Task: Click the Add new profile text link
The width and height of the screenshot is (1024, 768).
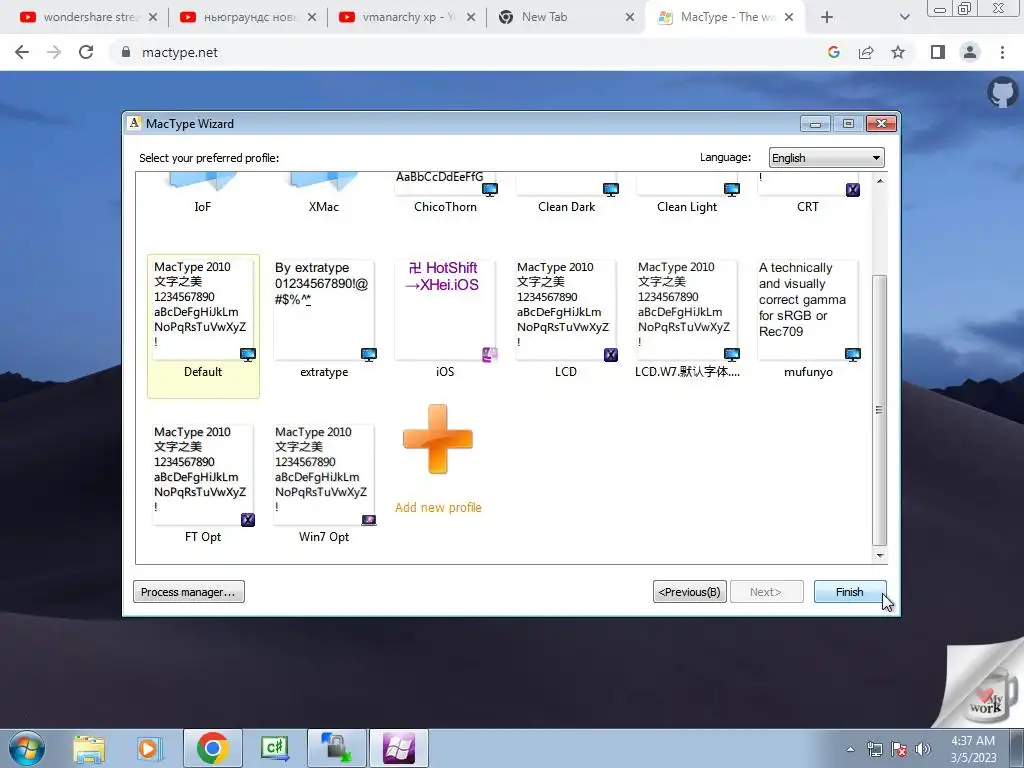Action: tap(438, 507)
